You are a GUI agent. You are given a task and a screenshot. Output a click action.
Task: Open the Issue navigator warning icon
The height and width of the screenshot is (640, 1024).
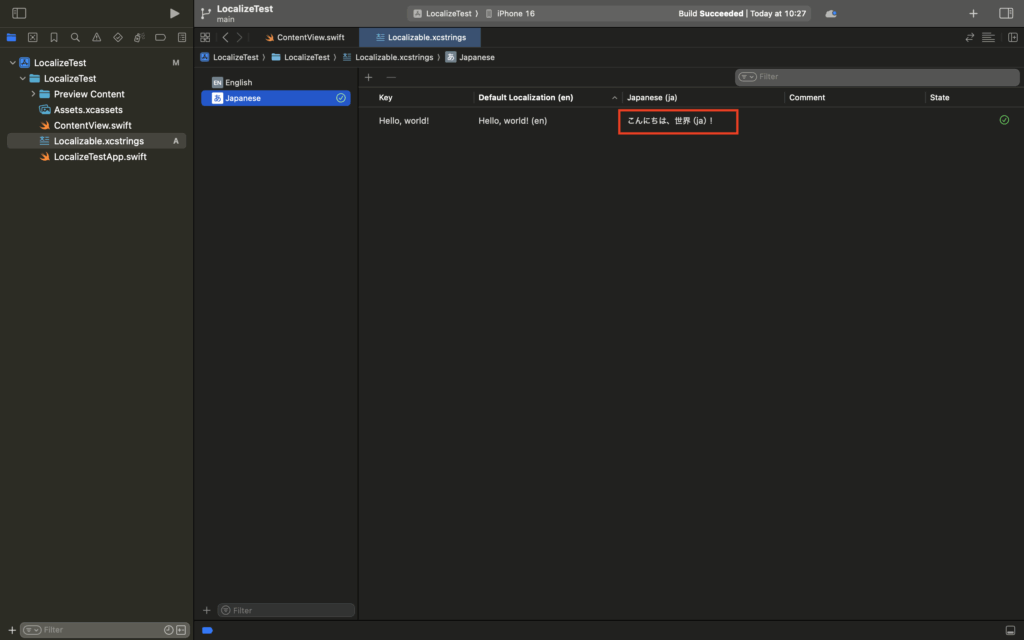click(97, 37)
